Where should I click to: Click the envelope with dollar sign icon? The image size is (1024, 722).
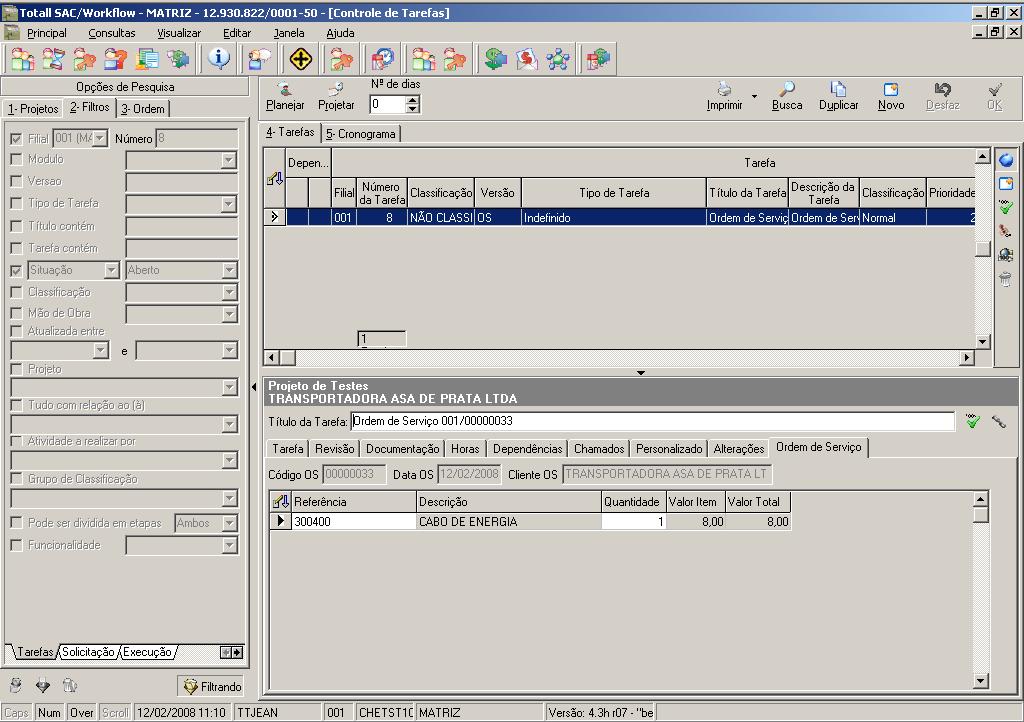527,59
